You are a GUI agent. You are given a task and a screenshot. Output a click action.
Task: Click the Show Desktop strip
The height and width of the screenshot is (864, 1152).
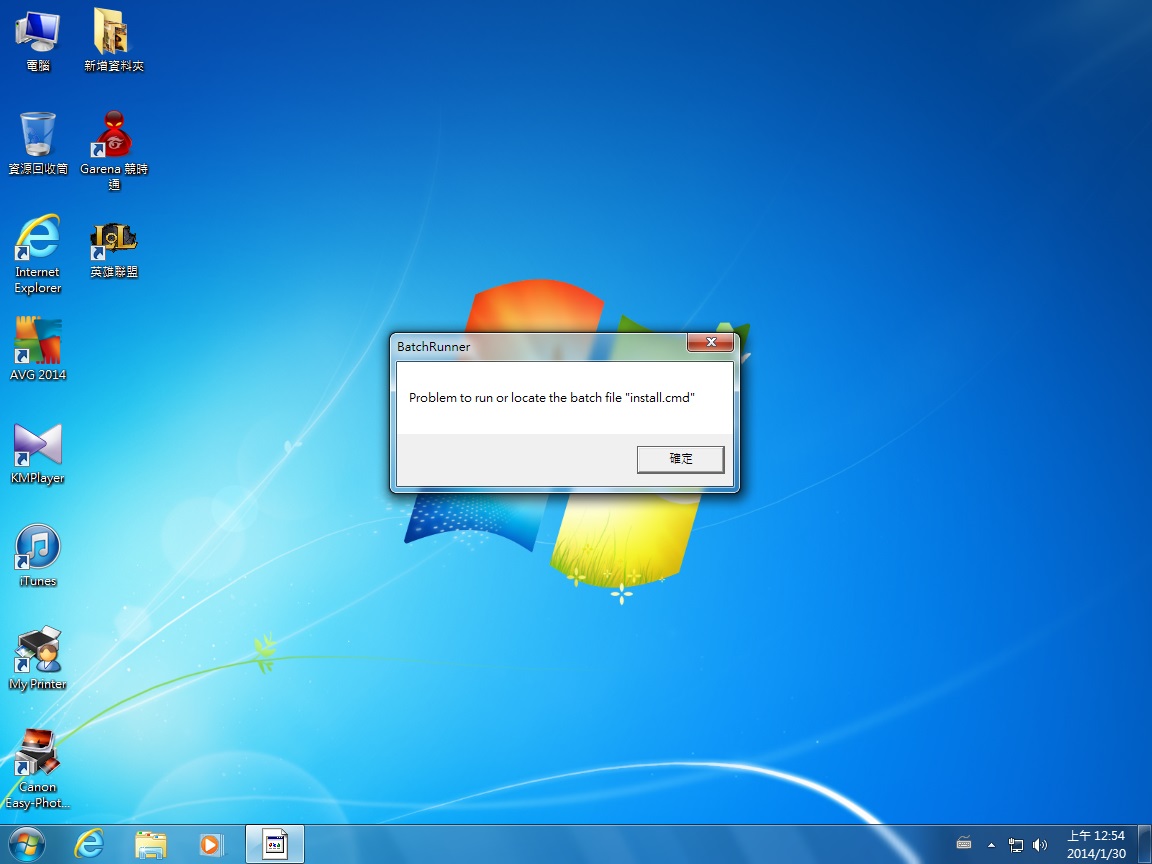(1145, 844)
